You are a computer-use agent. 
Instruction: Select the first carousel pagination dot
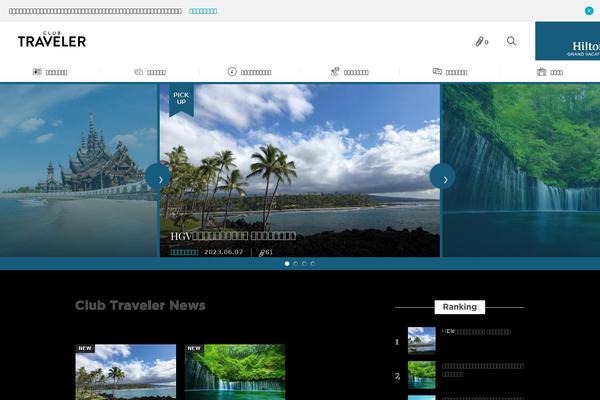[x=287, y=264]
